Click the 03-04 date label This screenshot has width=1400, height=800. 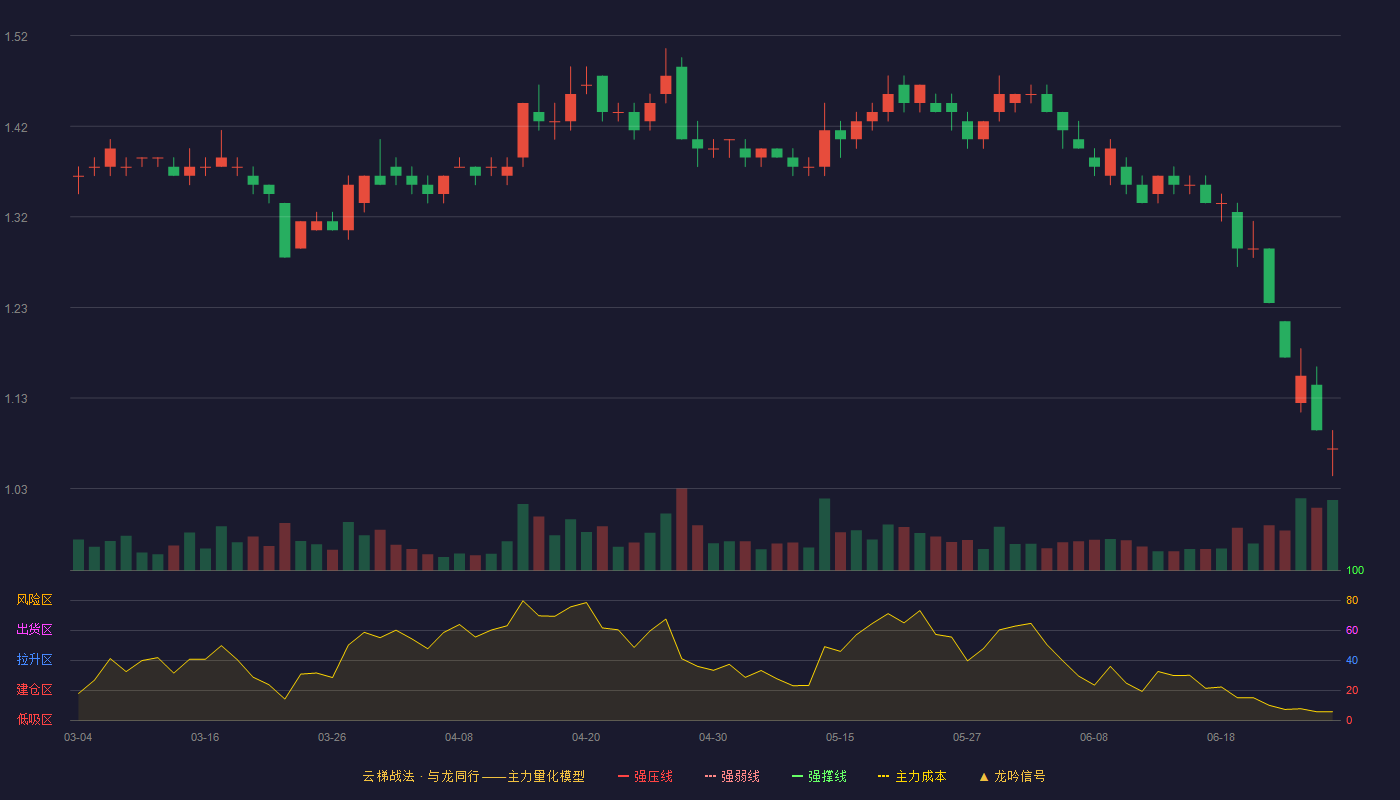[78, 737]
